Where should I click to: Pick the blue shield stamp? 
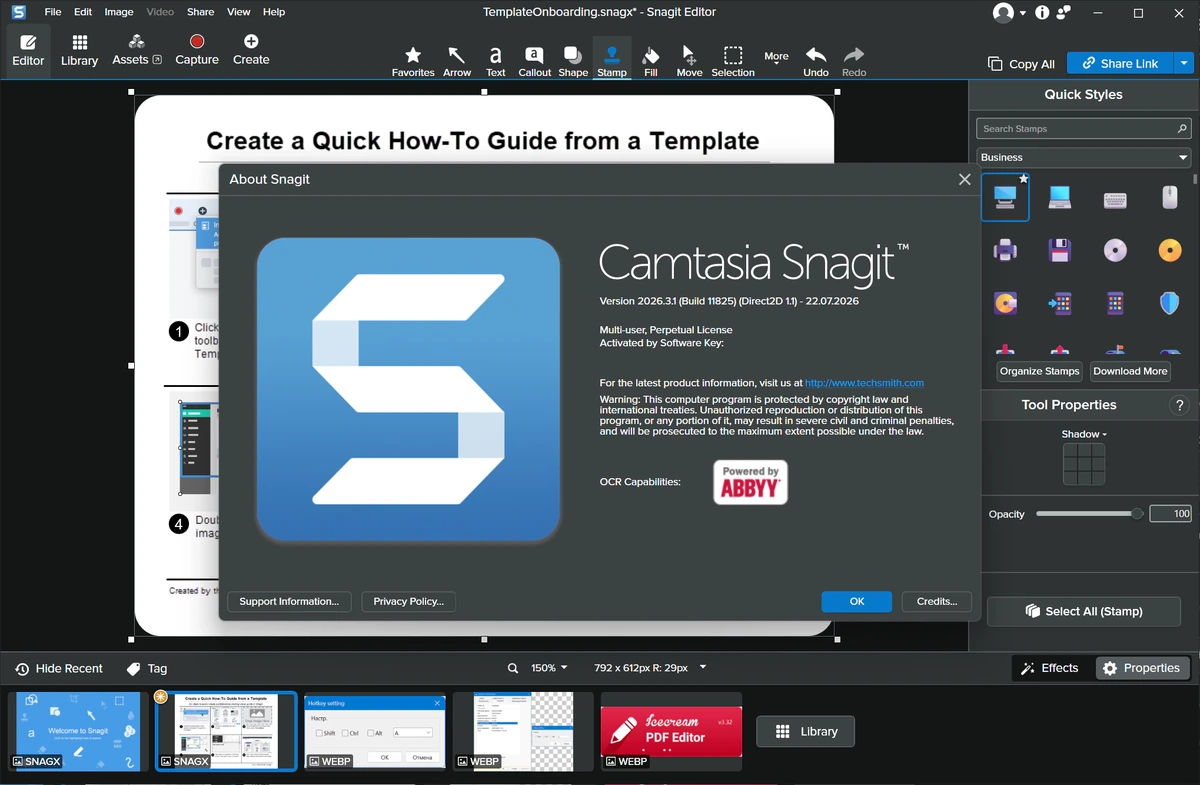[1170, 303]
